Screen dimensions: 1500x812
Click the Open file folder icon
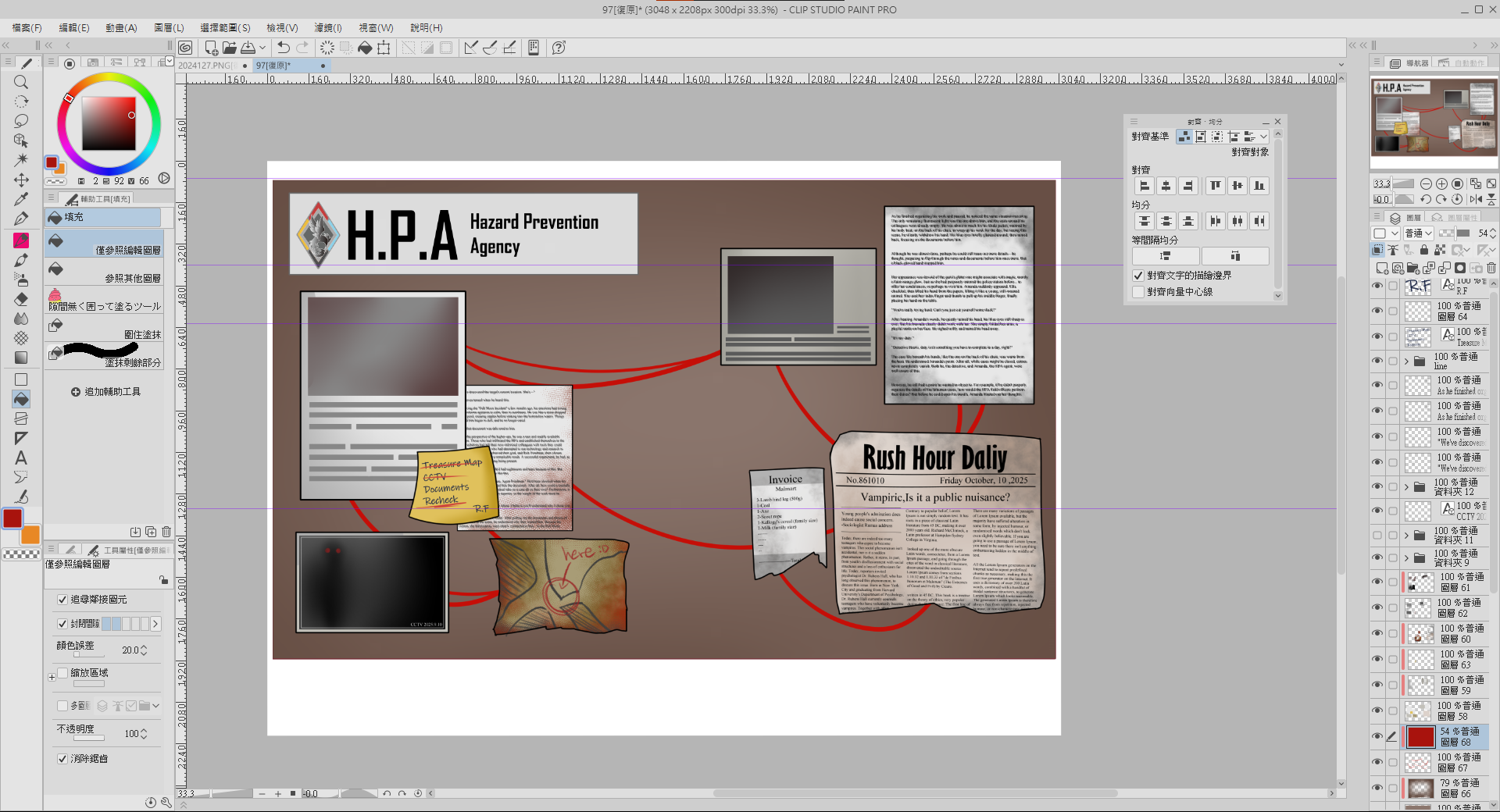click(x=229, y=48)
